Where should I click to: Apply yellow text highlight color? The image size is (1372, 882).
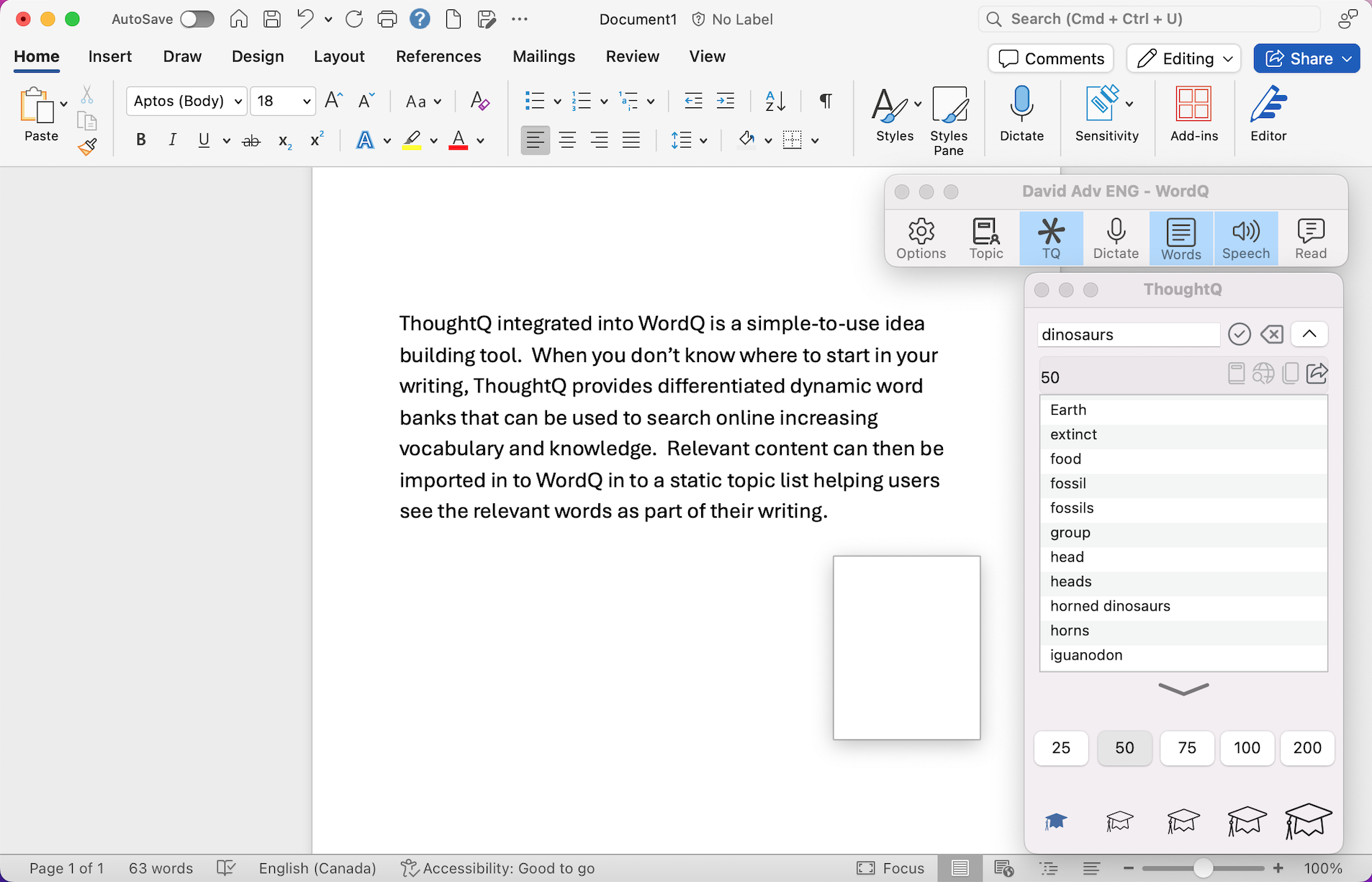tap(412, 140)
